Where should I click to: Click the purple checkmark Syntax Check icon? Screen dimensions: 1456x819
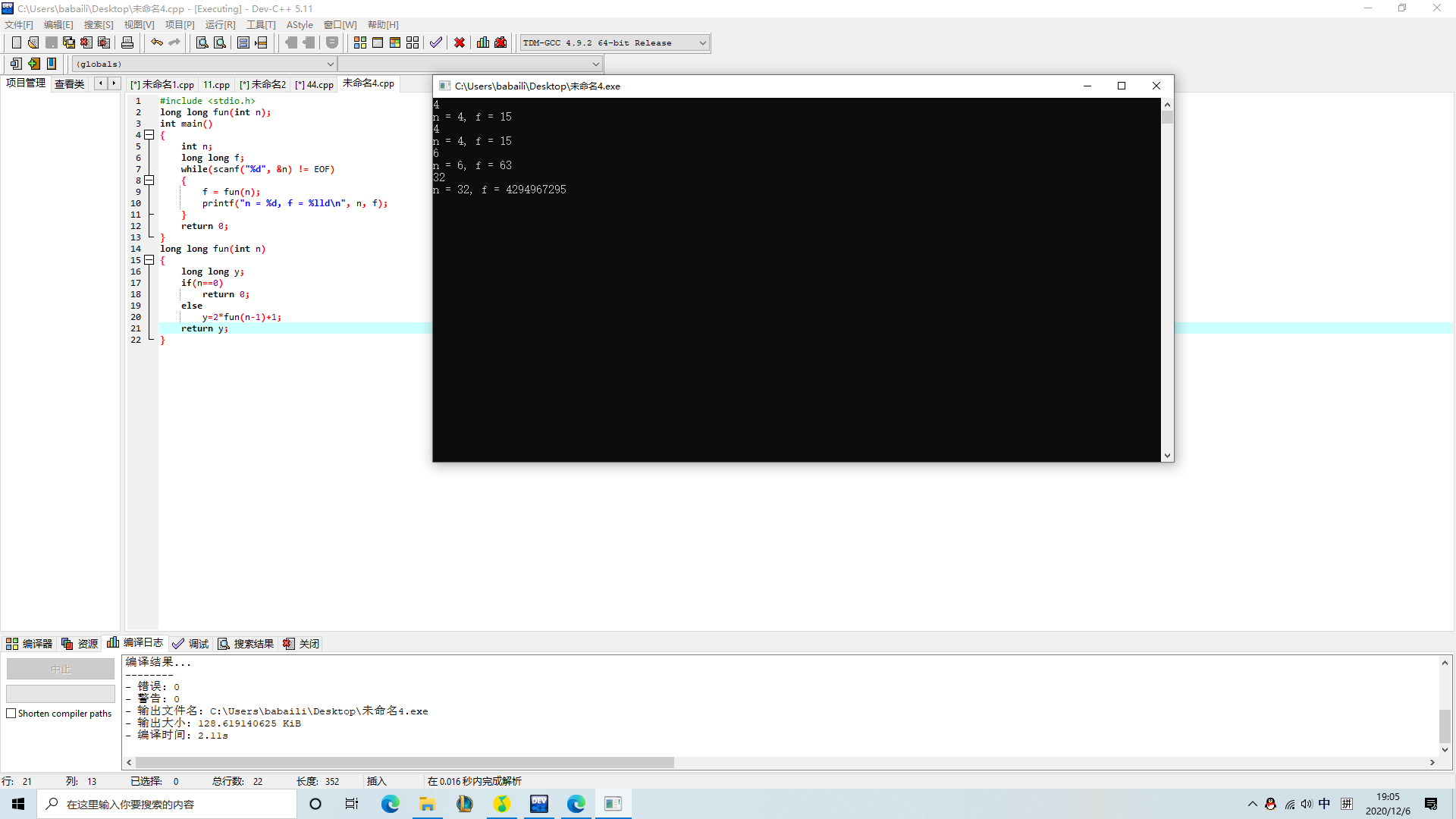pos(435,42)
